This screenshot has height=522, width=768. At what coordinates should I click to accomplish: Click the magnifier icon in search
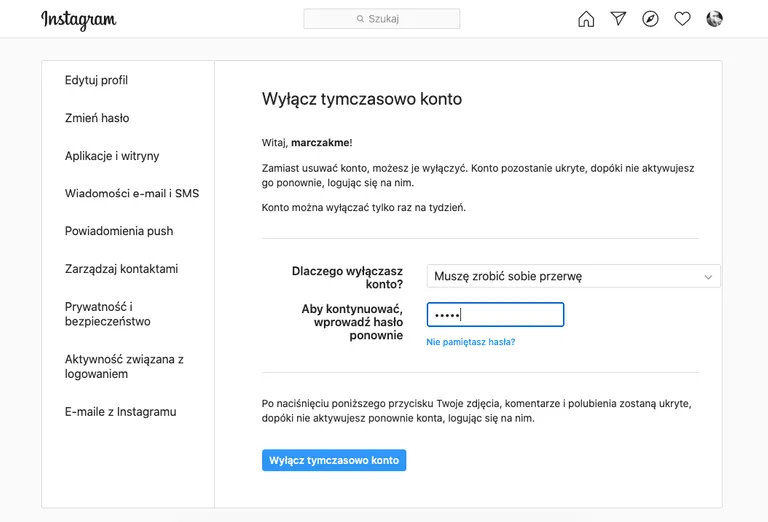click(x=360, y=19)
